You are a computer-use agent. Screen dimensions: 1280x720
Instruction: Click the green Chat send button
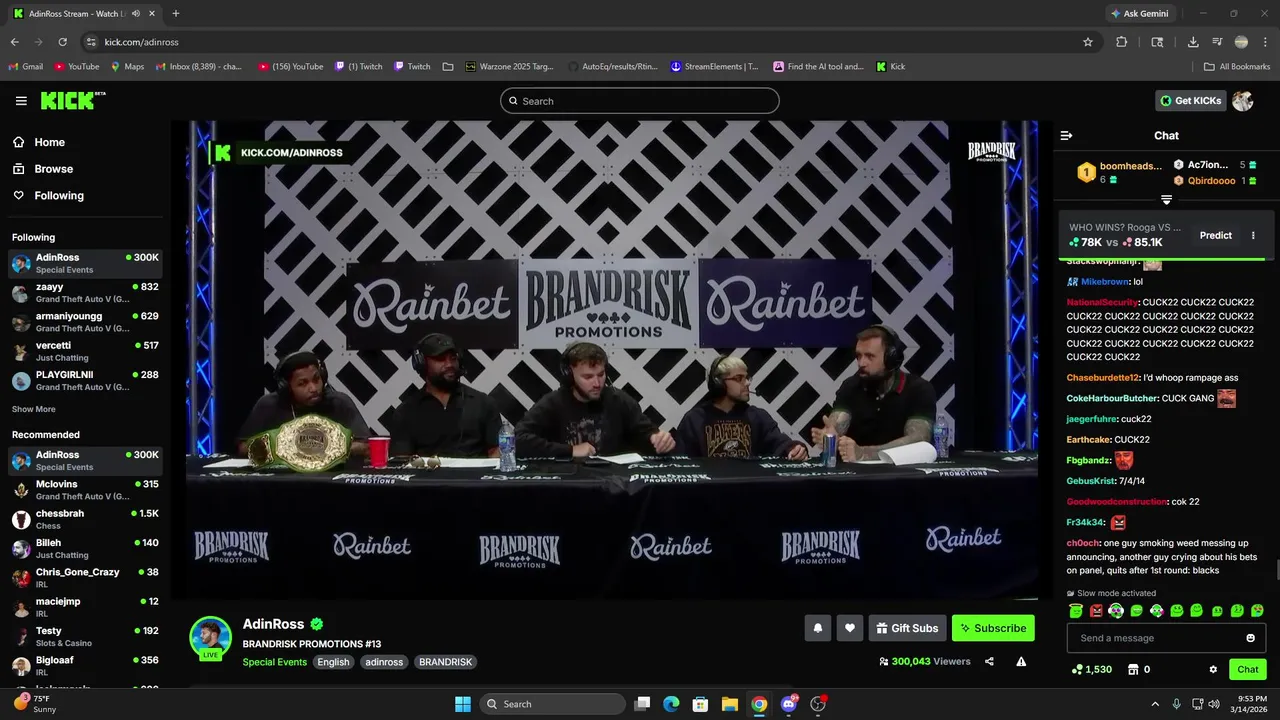click(x=1247, y=670)
